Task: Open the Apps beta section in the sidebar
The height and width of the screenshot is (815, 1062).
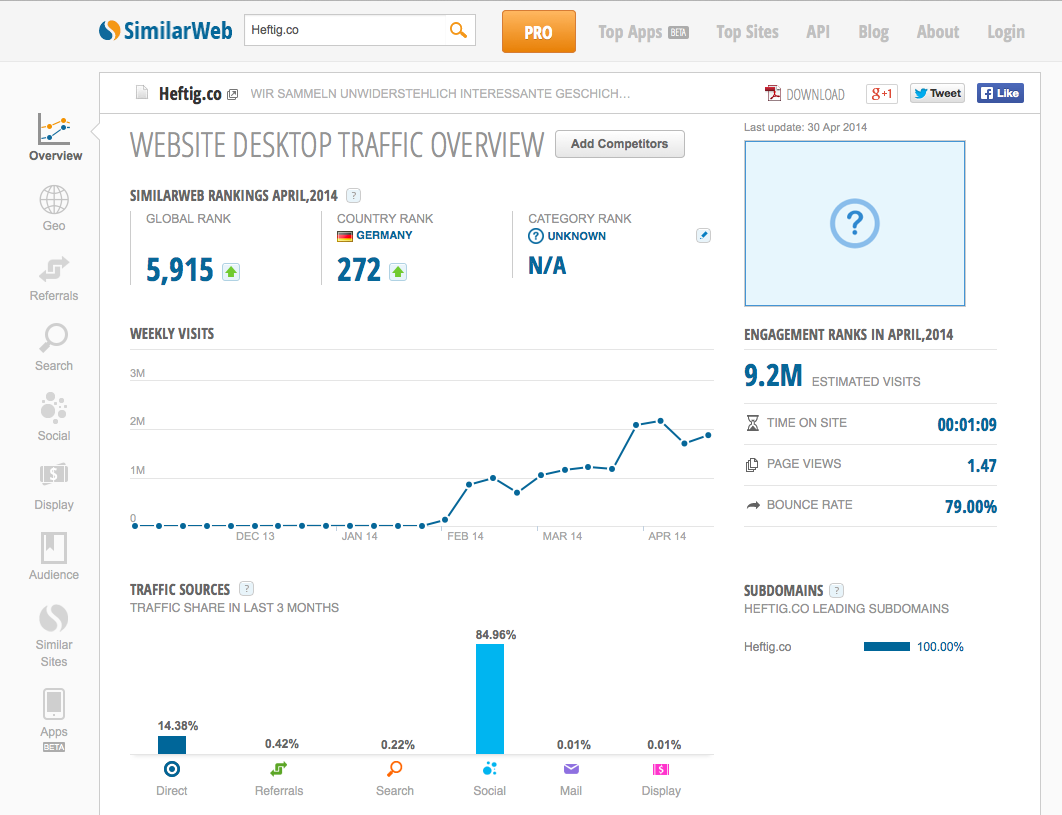Action: (54, 718)
